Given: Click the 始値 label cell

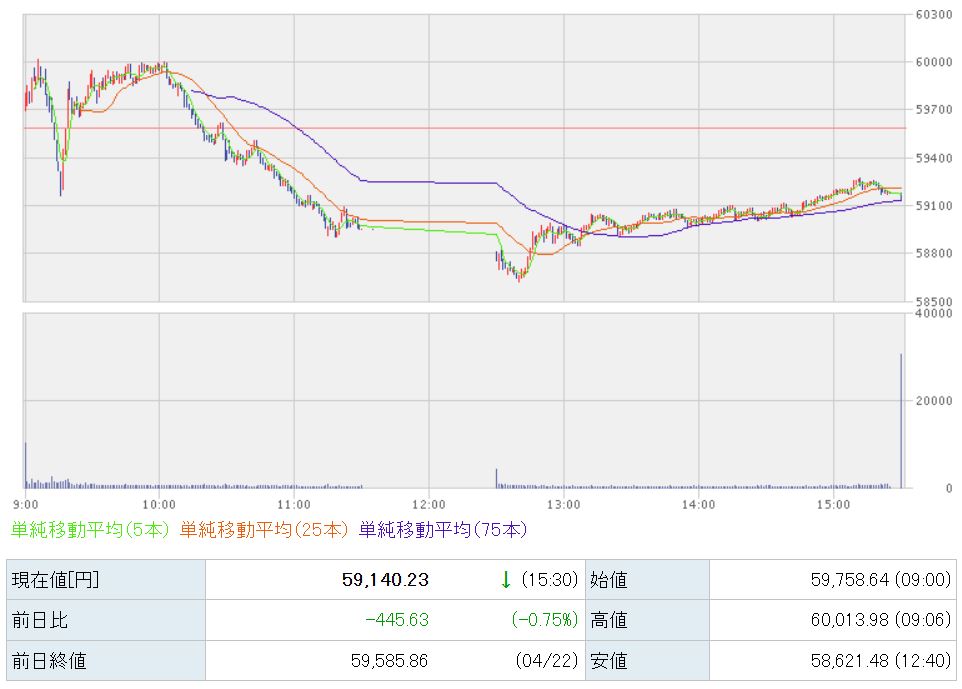Looking at the screenshot, I should (x=608, y=579).
